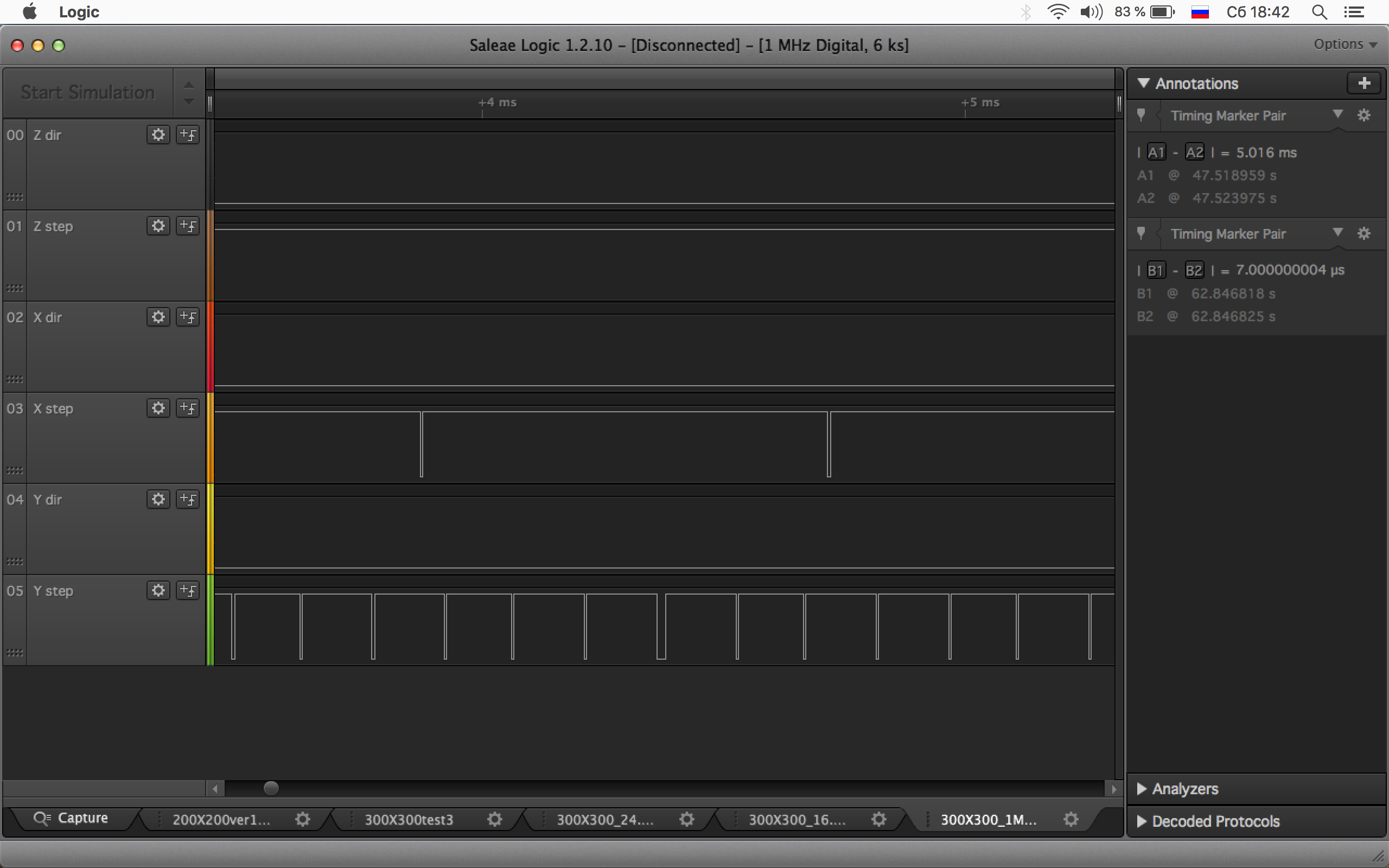Open 300X300test3 tab settings gear
Image resolution: width=1389 pixels, height=868 pixels.
click(494, 819)
